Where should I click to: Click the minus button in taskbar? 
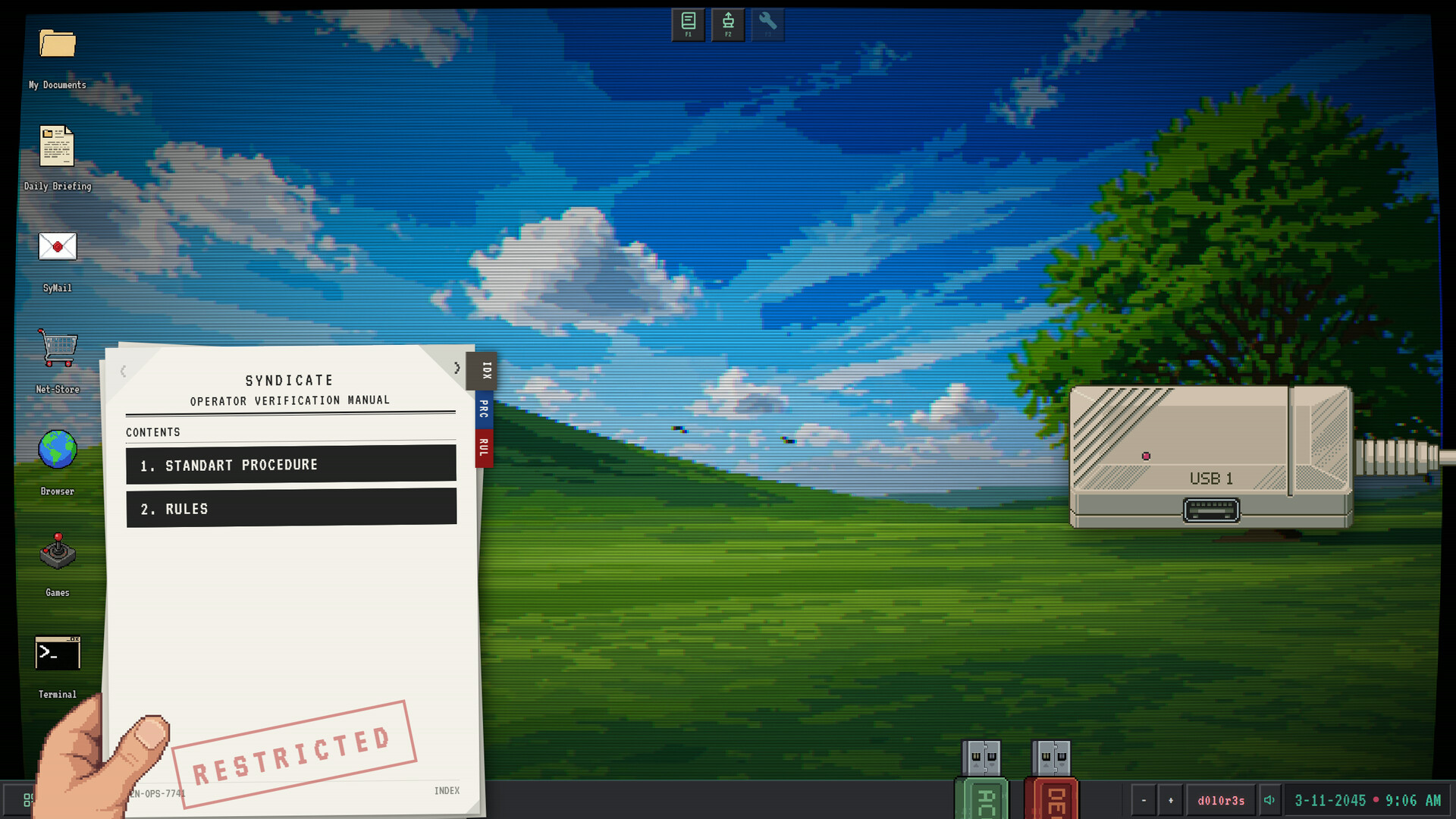click(1144, 800)
